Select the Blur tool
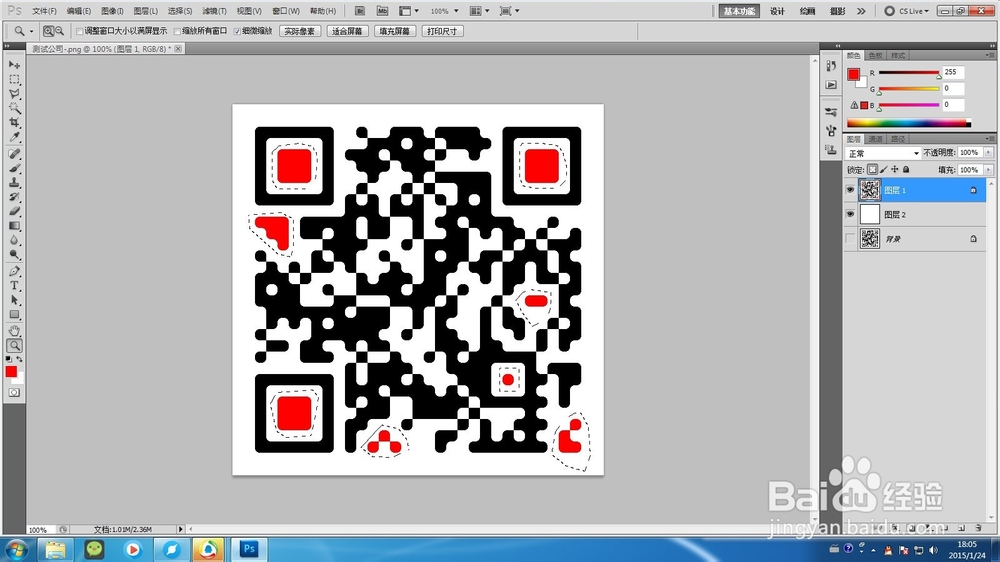 pos(14,240)
